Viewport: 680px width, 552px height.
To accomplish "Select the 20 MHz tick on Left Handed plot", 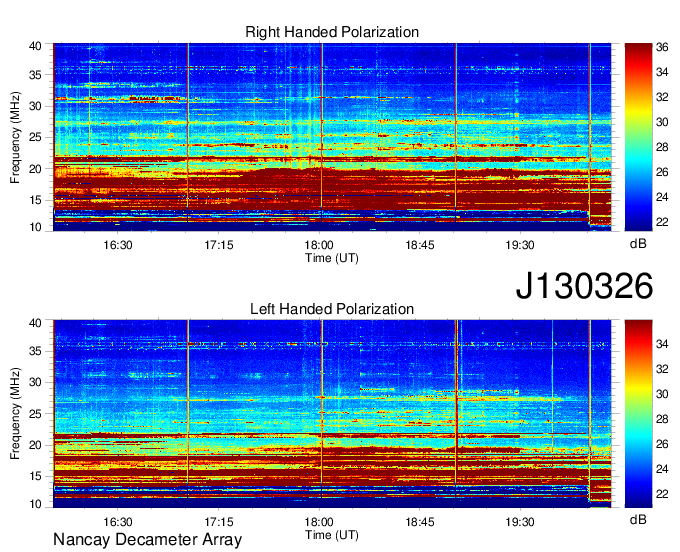I will (x=35, y=446).
